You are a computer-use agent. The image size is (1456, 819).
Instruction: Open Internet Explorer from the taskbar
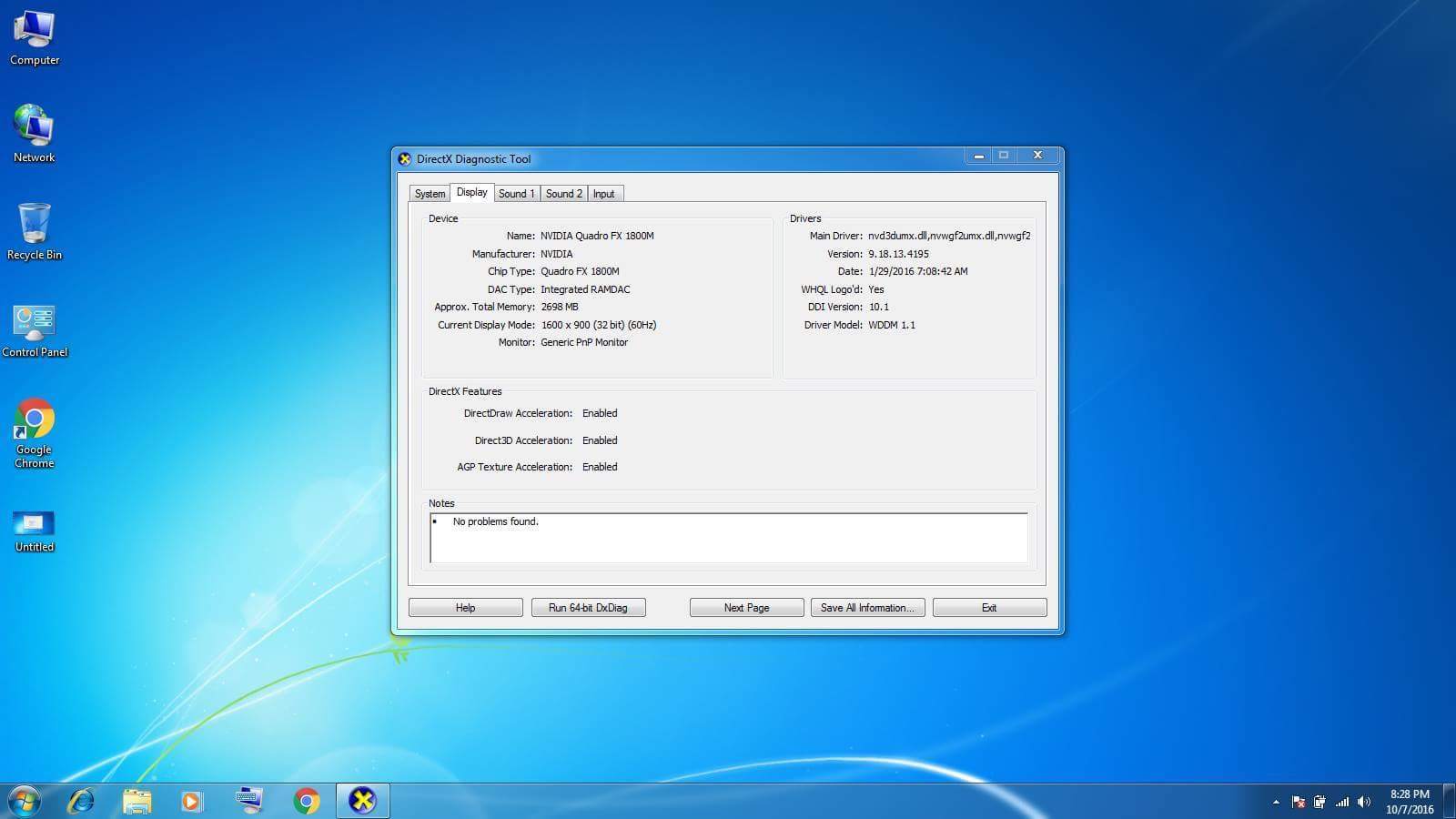click(x=81, y=801)
